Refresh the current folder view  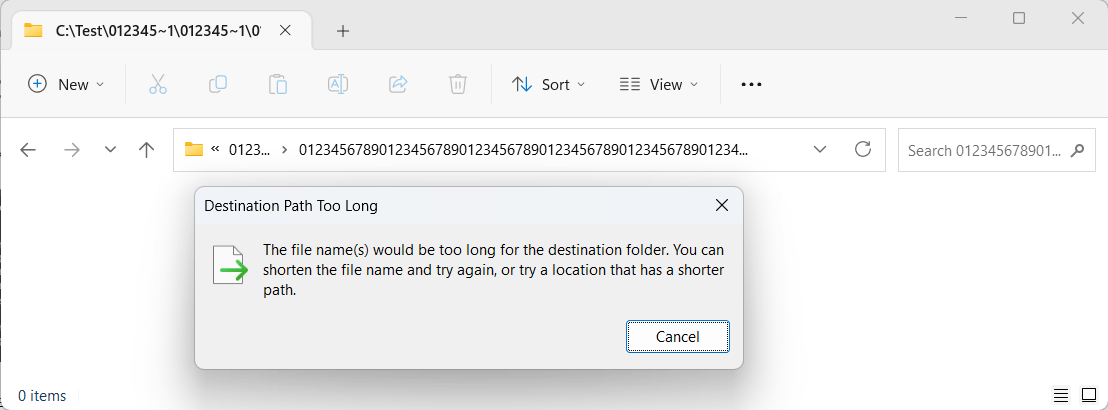coord(863,149)
